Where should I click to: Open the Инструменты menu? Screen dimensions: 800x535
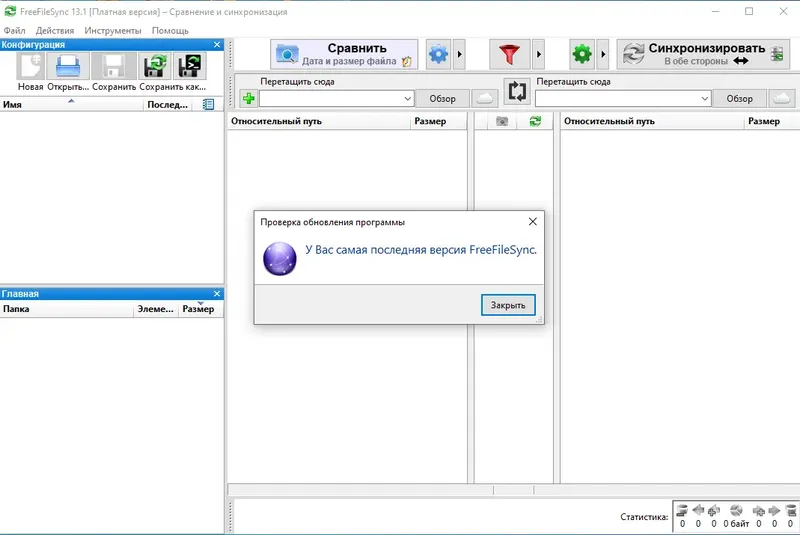[113, 31]
